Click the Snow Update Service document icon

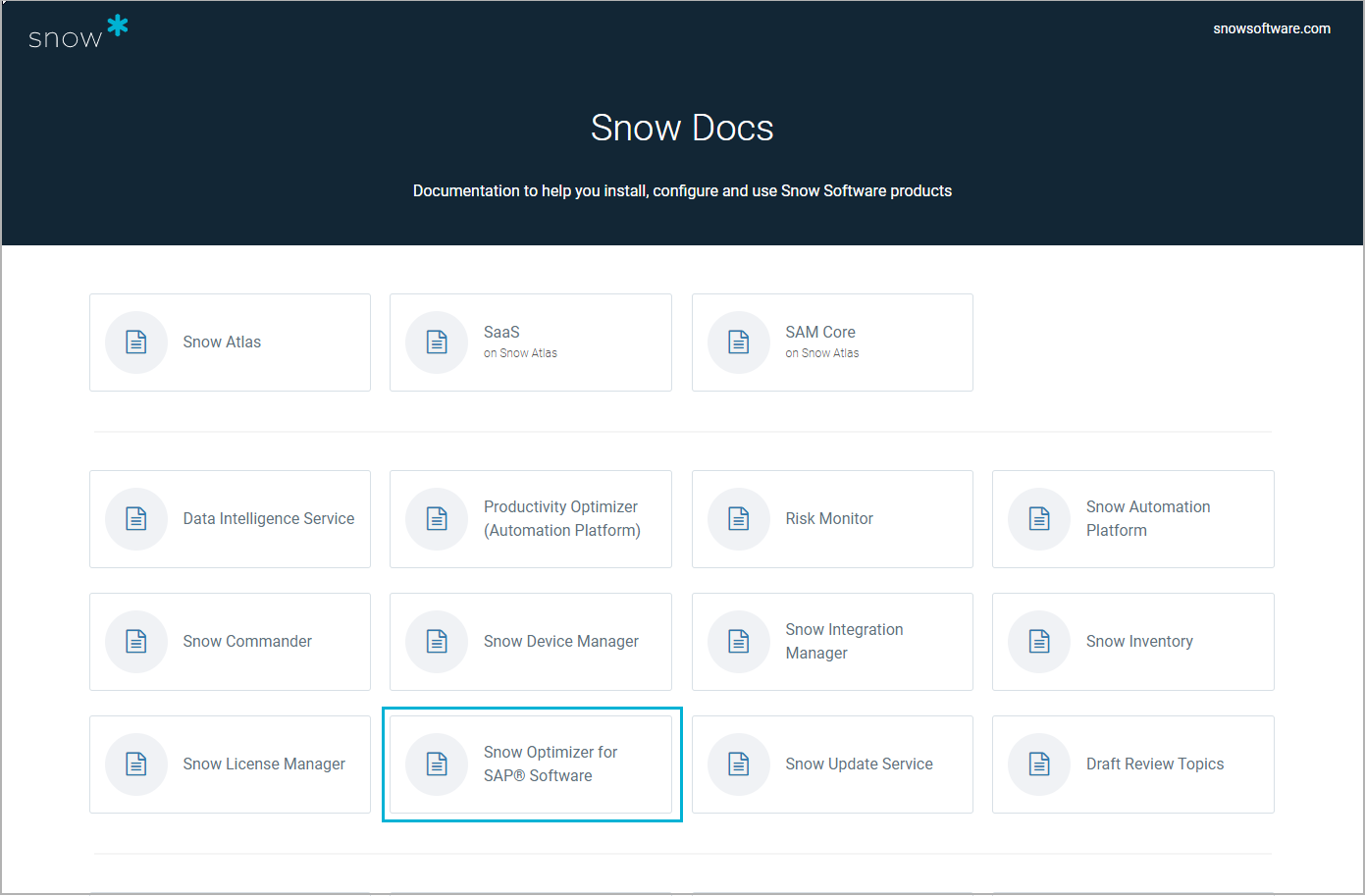[x=739, y=764]
